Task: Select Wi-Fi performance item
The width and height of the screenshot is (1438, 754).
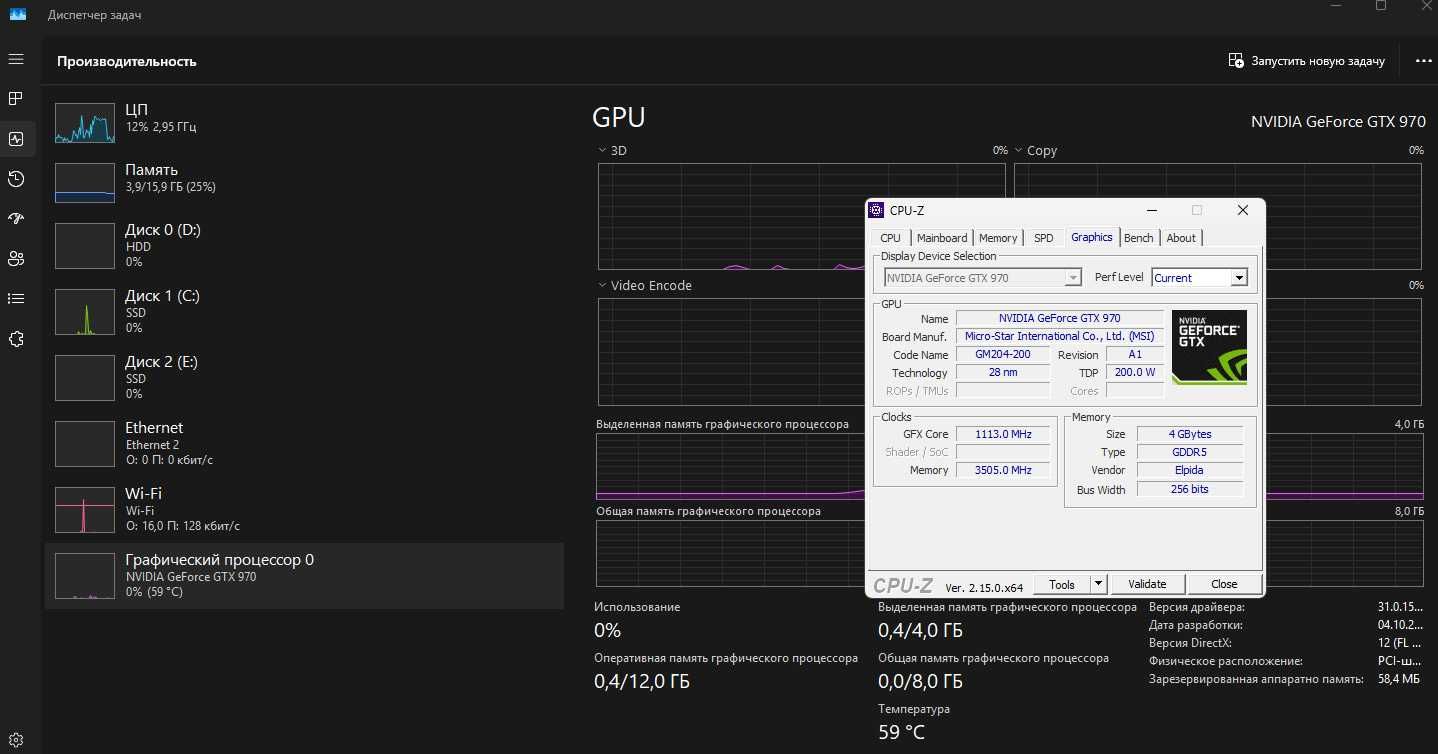Action: click(304, 509)
